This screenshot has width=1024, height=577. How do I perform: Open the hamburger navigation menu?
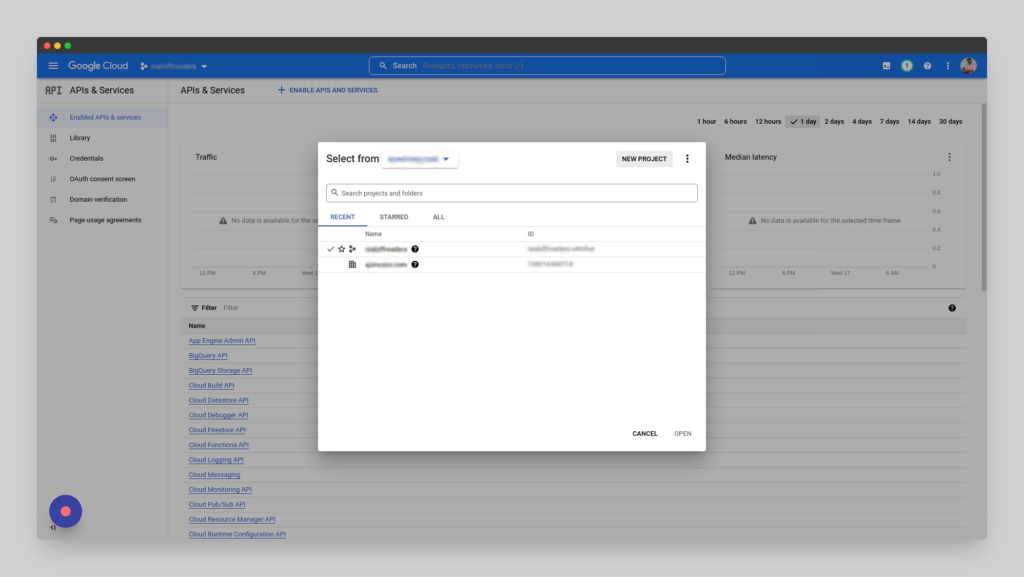click(x=53, y=66)
